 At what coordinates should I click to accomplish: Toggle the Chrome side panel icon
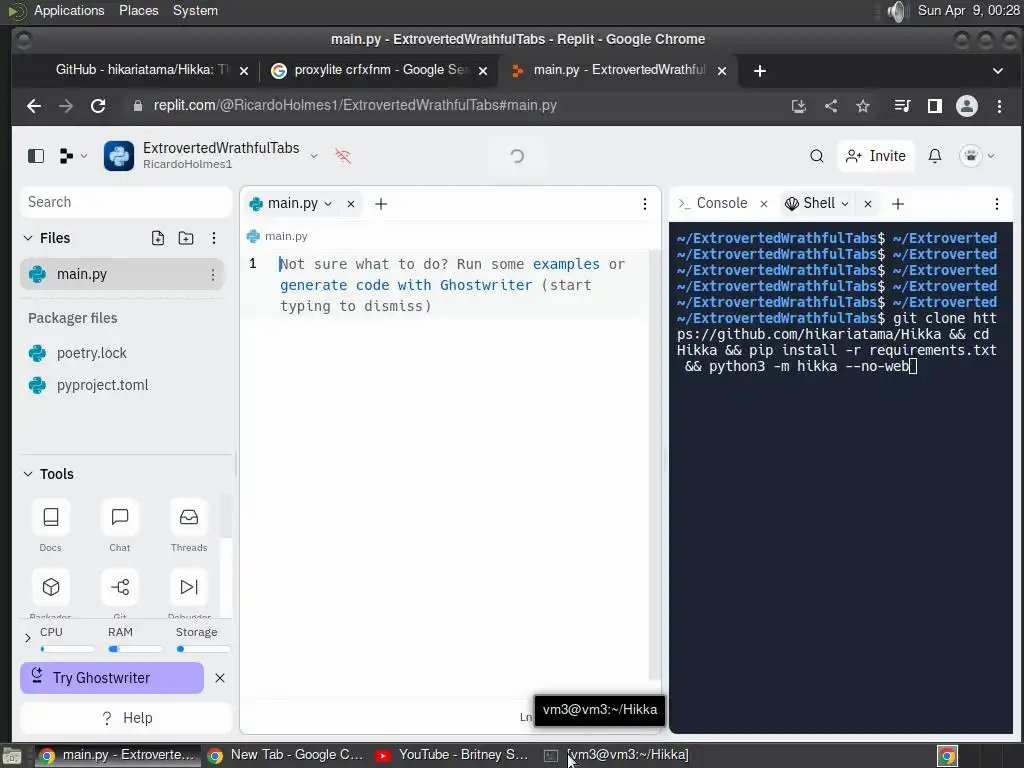pyautogui.click(x=935, y=106)
